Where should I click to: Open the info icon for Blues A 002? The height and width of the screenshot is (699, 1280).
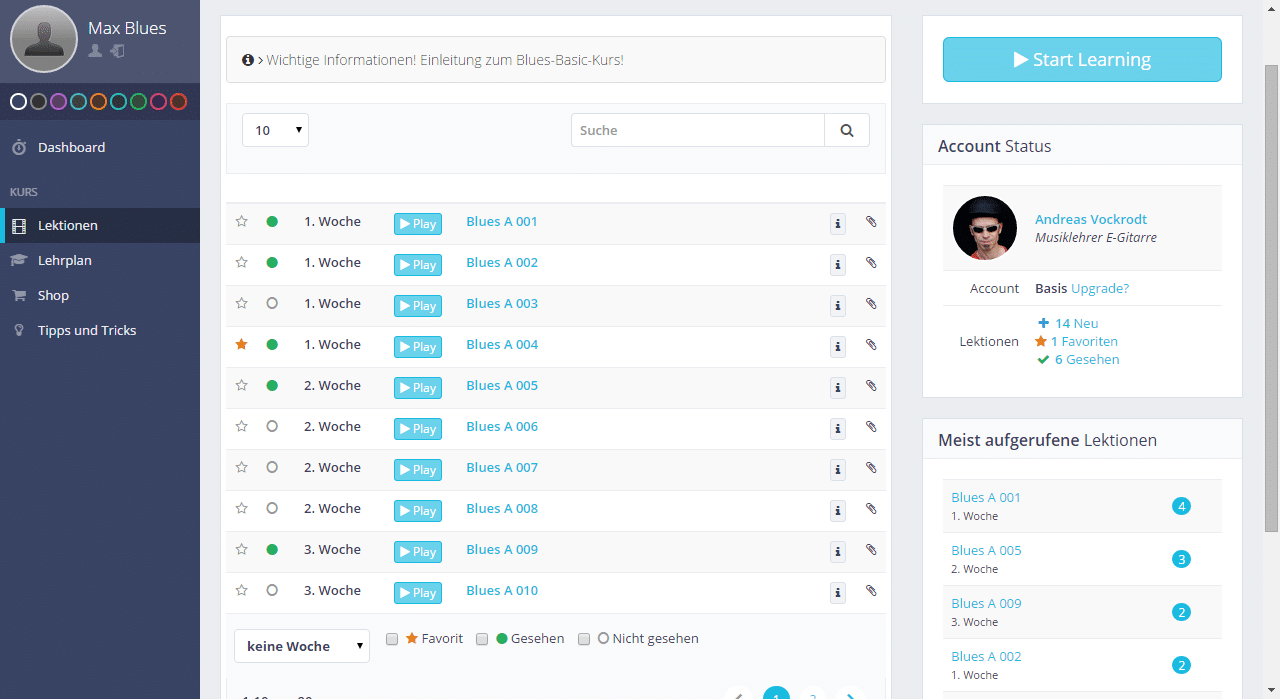point(838,264)
